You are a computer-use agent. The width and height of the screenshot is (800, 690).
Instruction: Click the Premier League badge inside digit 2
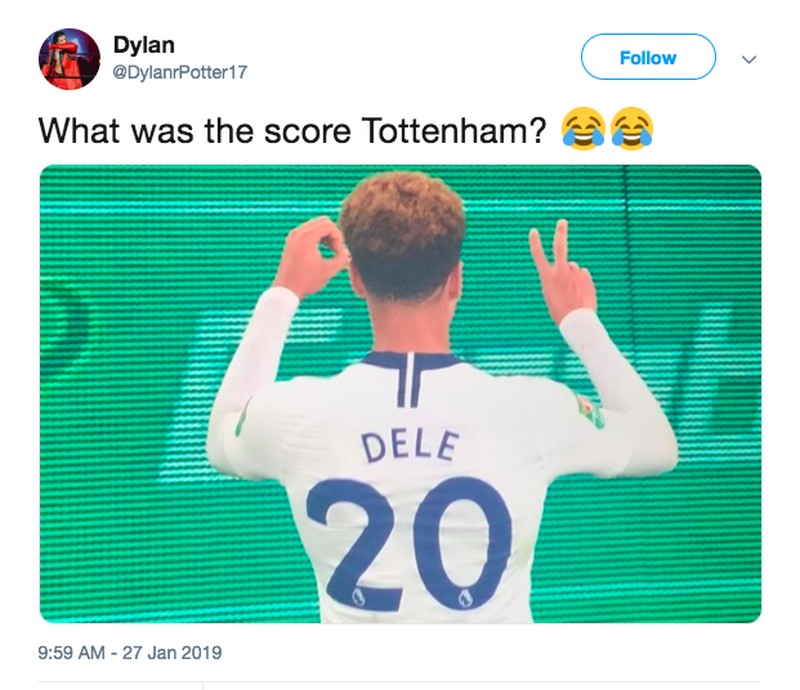pyautogui.click(x=358, y=596)
